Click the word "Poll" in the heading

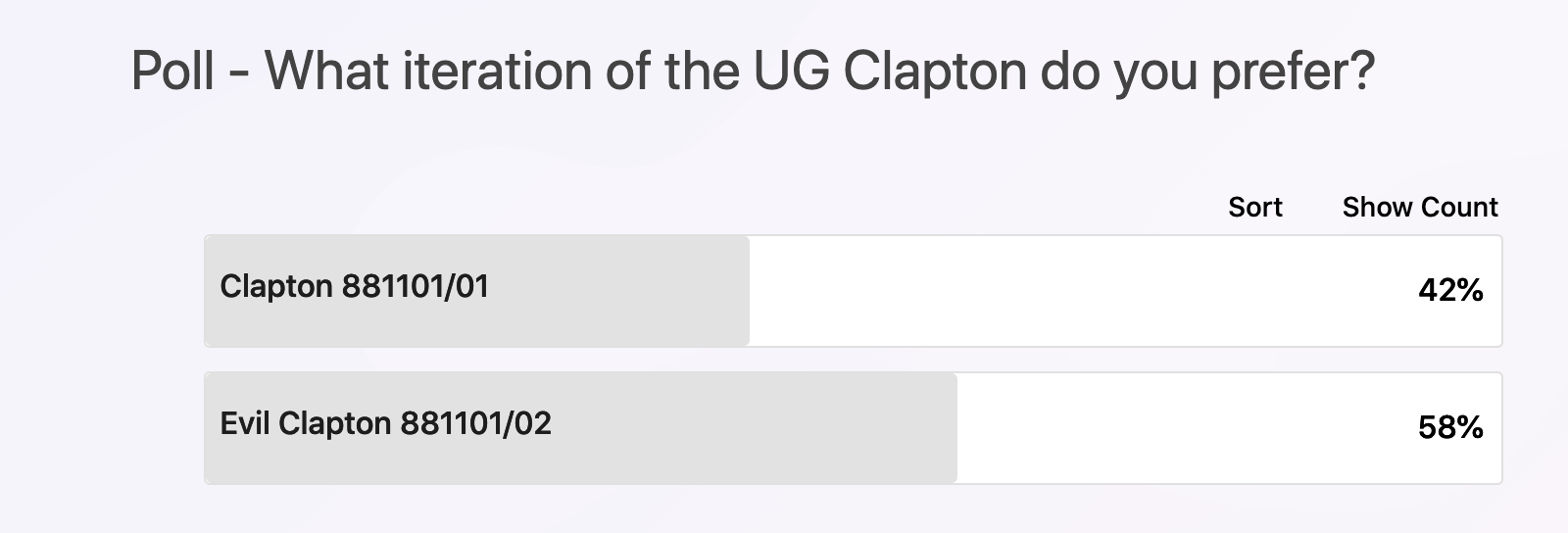coord(172,72)
